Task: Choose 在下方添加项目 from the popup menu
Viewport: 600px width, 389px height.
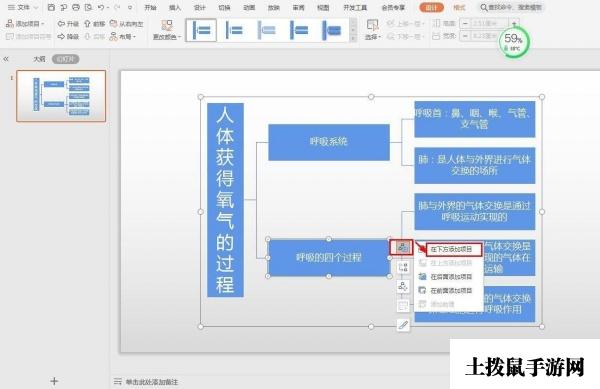Action: 451,249
